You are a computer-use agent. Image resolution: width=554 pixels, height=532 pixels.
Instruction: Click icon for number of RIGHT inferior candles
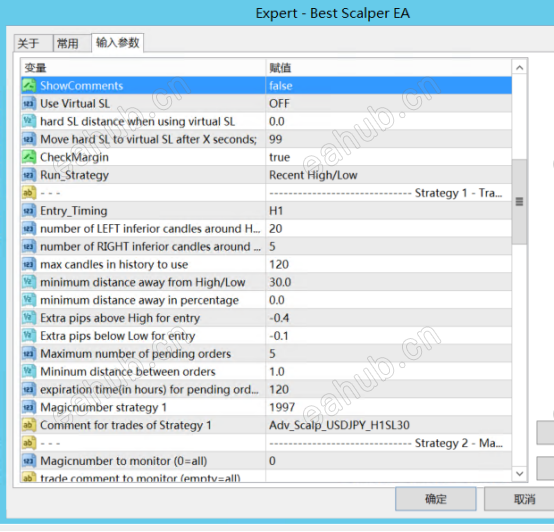pyautogui.click(x=29, y=247)
